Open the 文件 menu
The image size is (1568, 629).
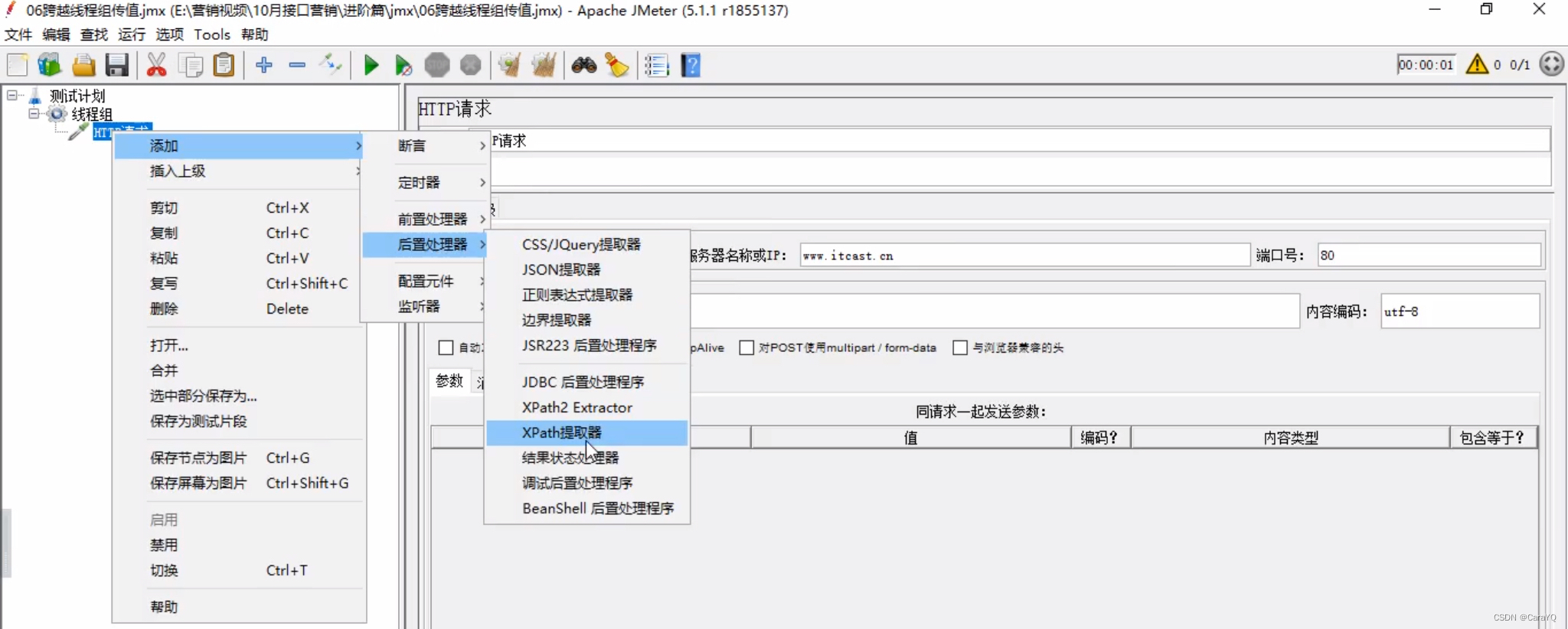coord(18,34)
